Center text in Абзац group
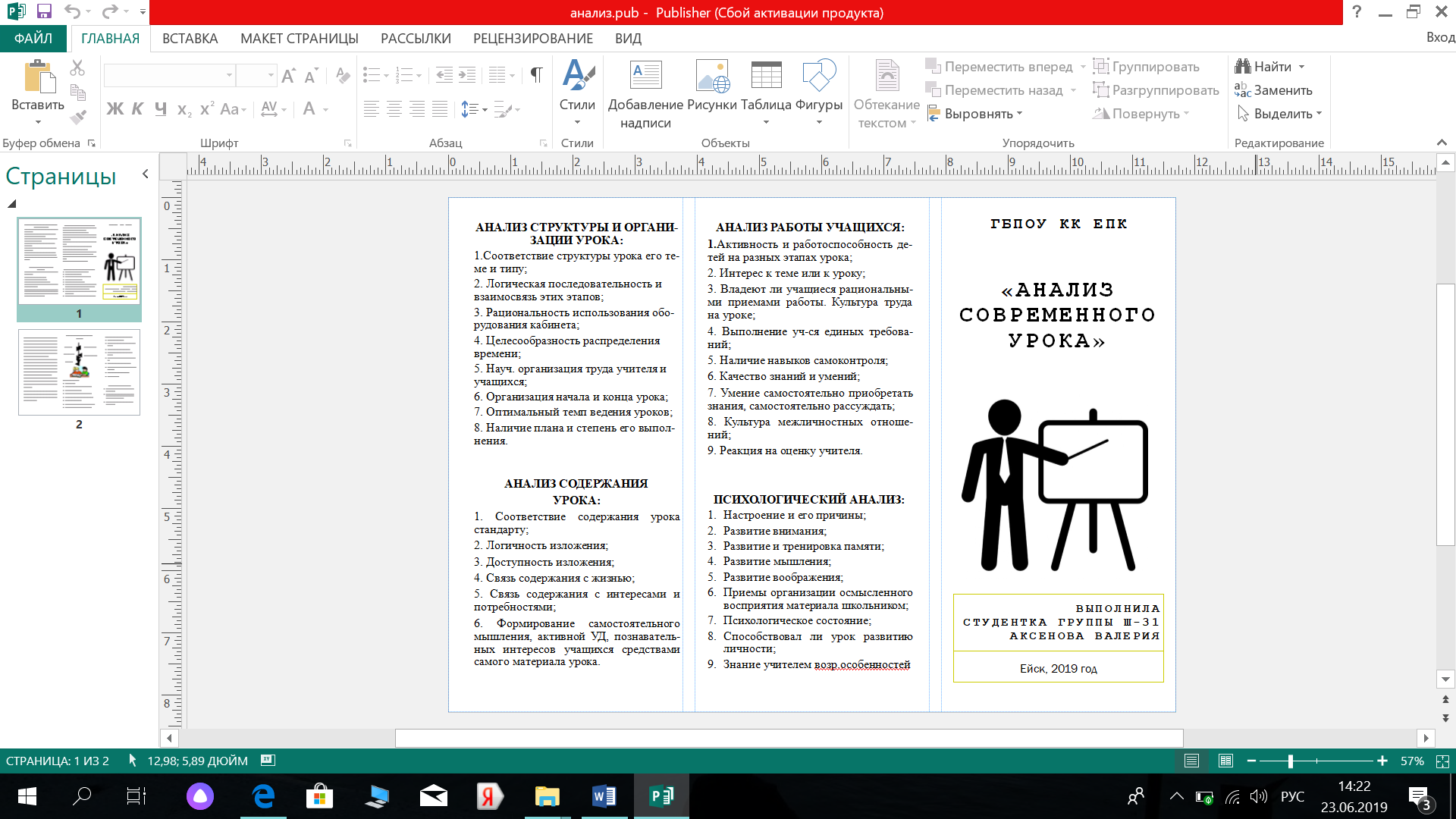Screen dimensions: 1456x819 pos(394,109)
